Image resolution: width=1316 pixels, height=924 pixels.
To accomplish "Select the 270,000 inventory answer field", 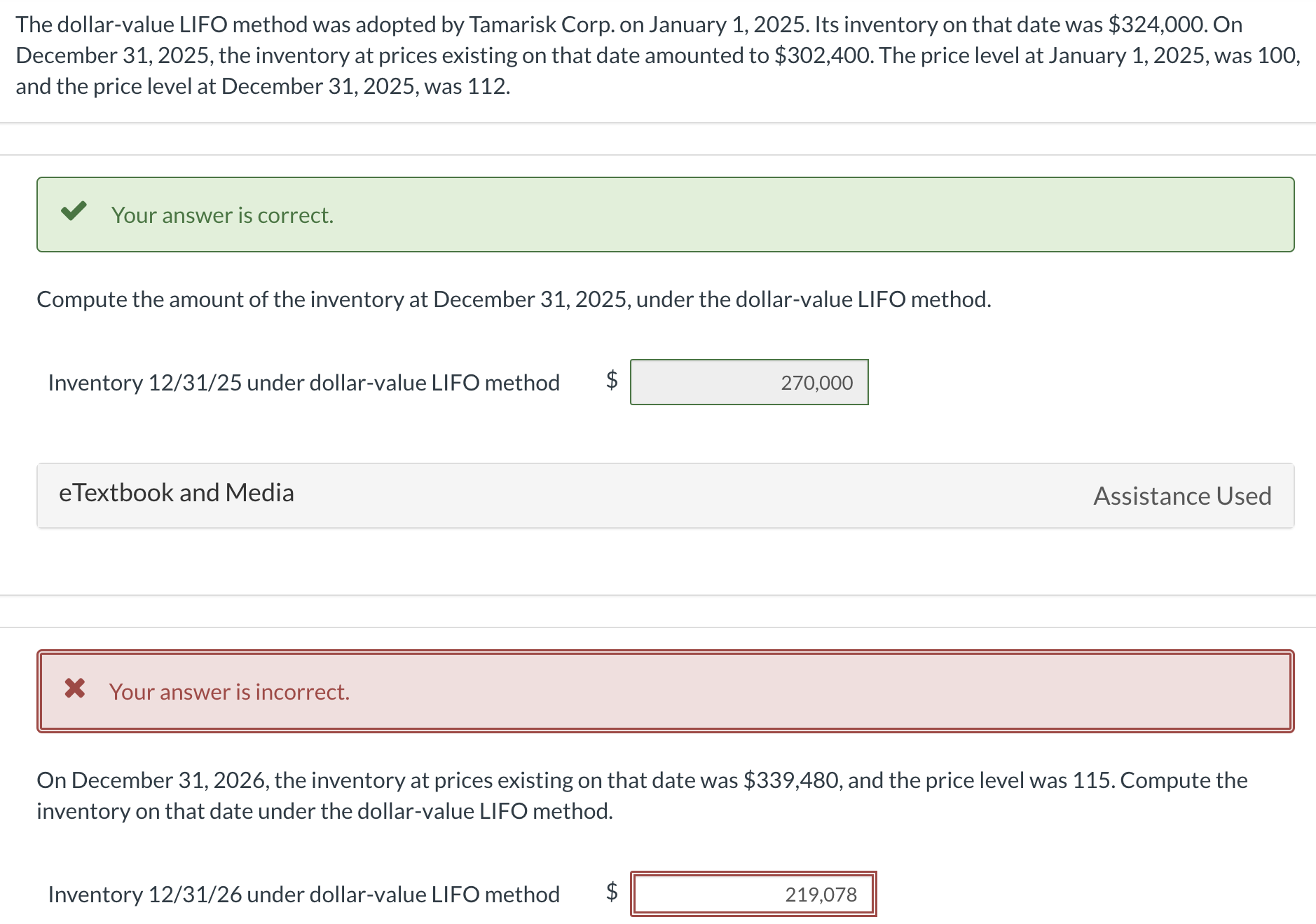I will pyautogui.click(x=750, y=381).
